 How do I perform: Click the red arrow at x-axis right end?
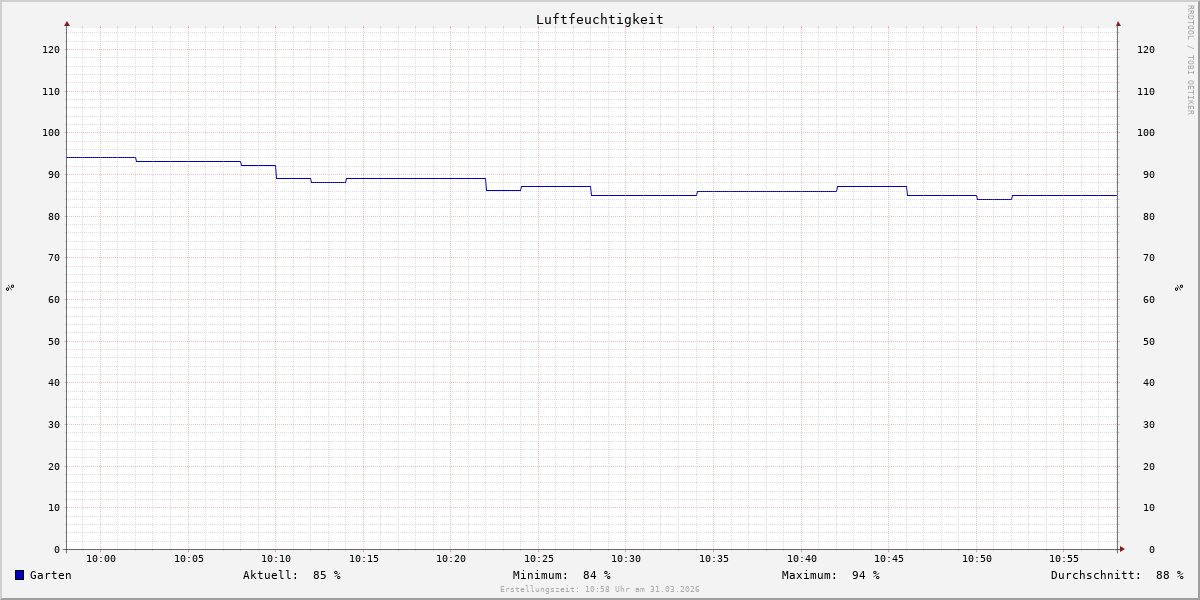point(1122,549)
